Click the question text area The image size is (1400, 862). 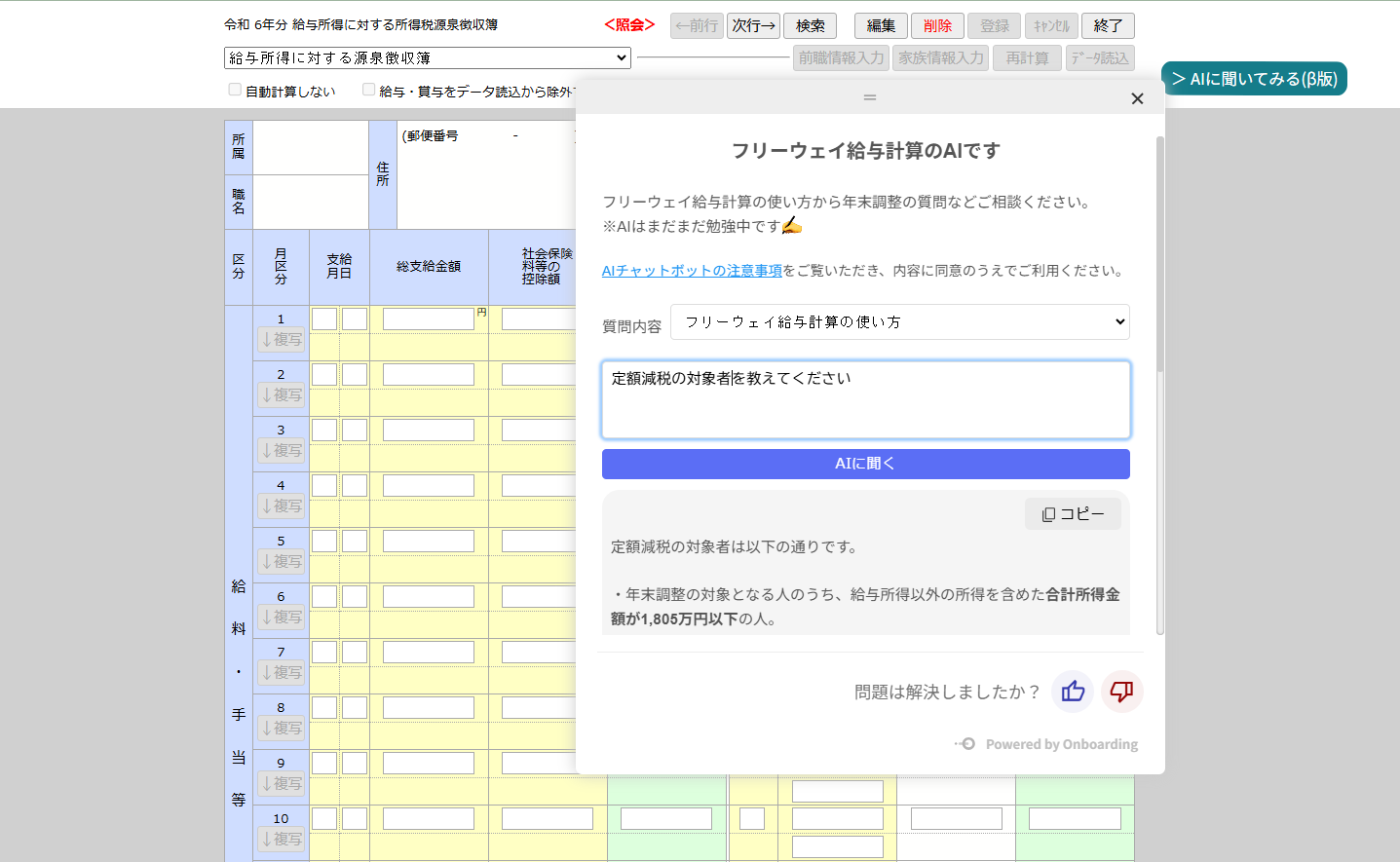(x=866, y=400)
